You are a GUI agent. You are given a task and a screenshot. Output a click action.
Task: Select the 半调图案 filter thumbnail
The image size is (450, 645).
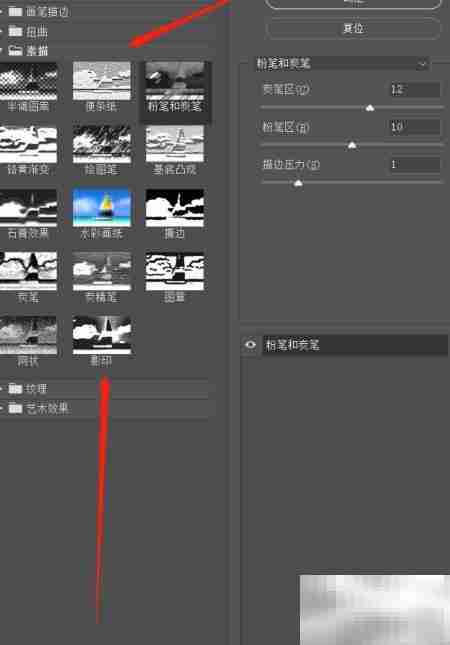[28, 81]
